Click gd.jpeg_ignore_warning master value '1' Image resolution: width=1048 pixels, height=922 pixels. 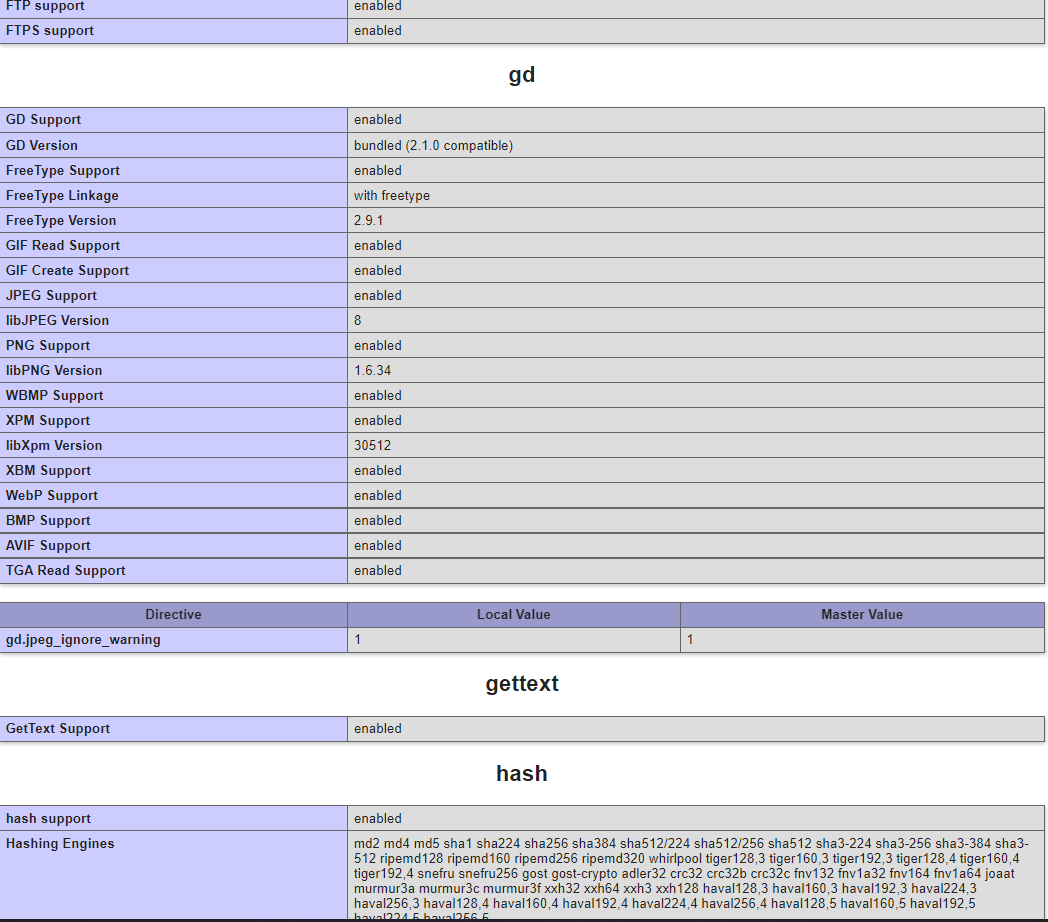pos(690,640)
